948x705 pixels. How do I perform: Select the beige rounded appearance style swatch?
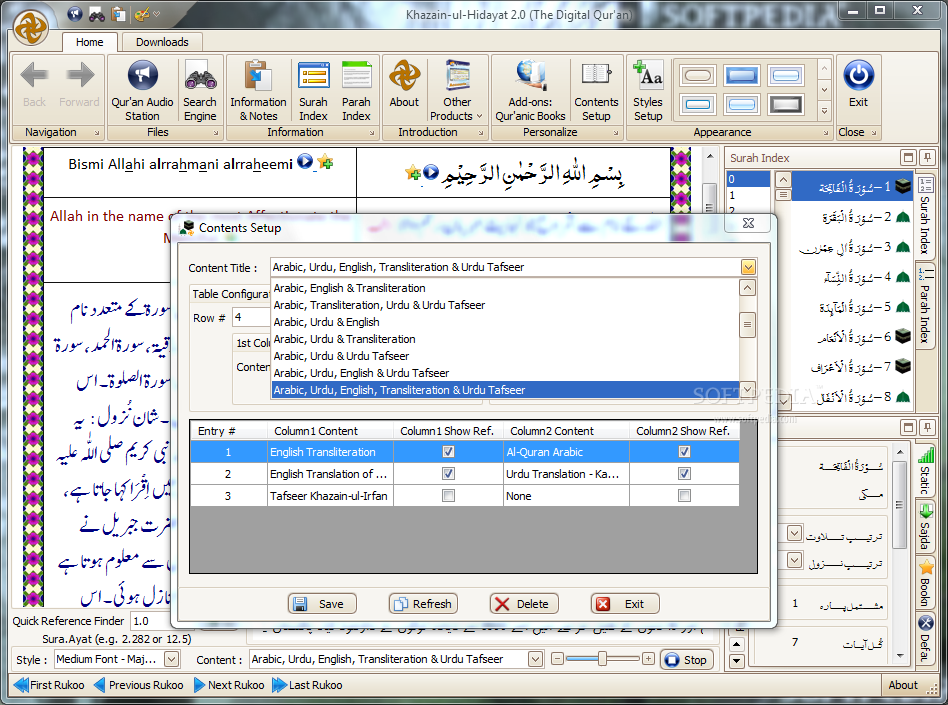[x=698, y=76]
